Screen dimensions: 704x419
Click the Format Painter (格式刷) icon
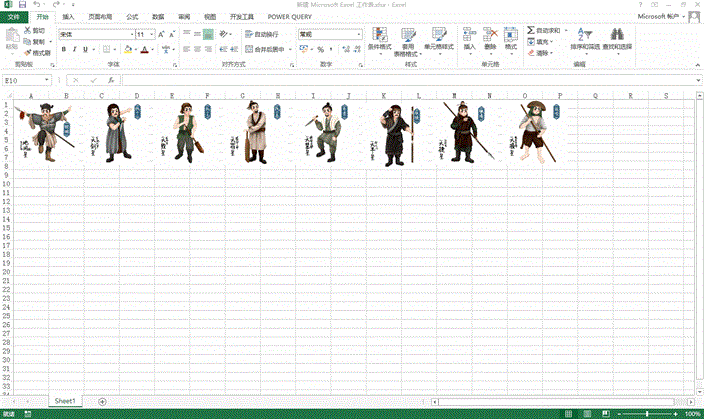click(x=26, y=53)
